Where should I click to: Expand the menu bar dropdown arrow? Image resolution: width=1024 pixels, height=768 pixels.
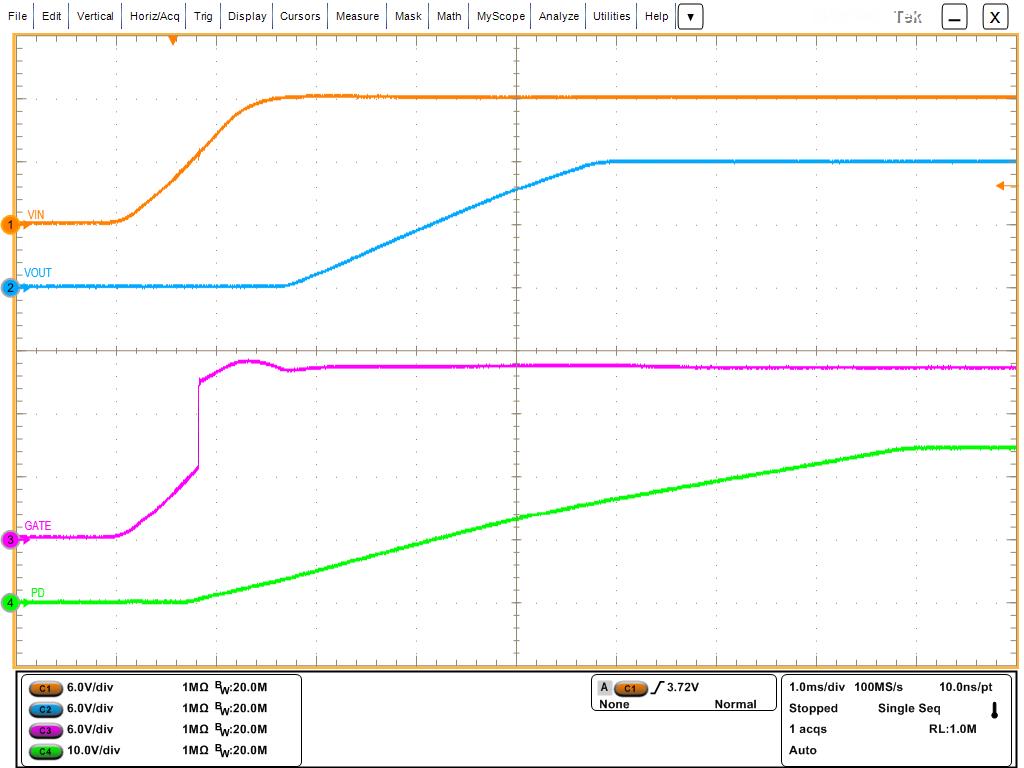click(690, 17)
